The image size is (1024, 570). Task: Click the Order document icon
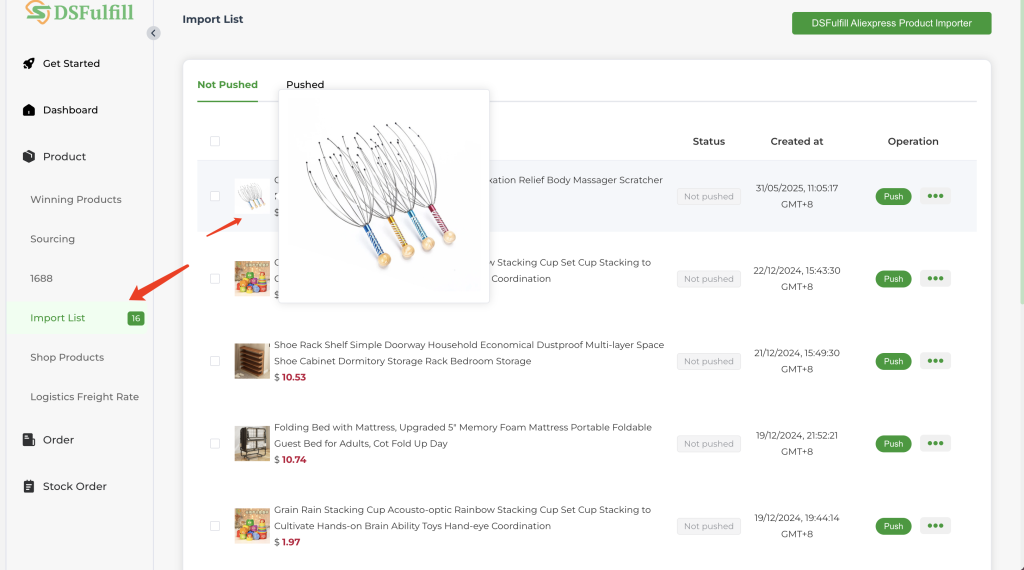pos(29,440)
